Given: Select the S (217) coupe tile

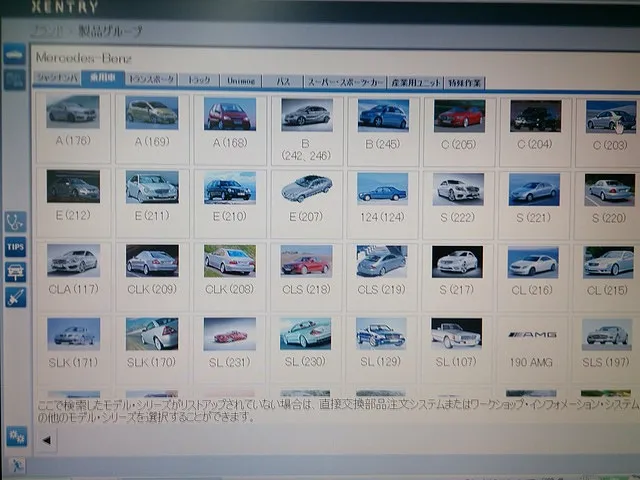Looking at the screenshot, I should pos(457,278).
